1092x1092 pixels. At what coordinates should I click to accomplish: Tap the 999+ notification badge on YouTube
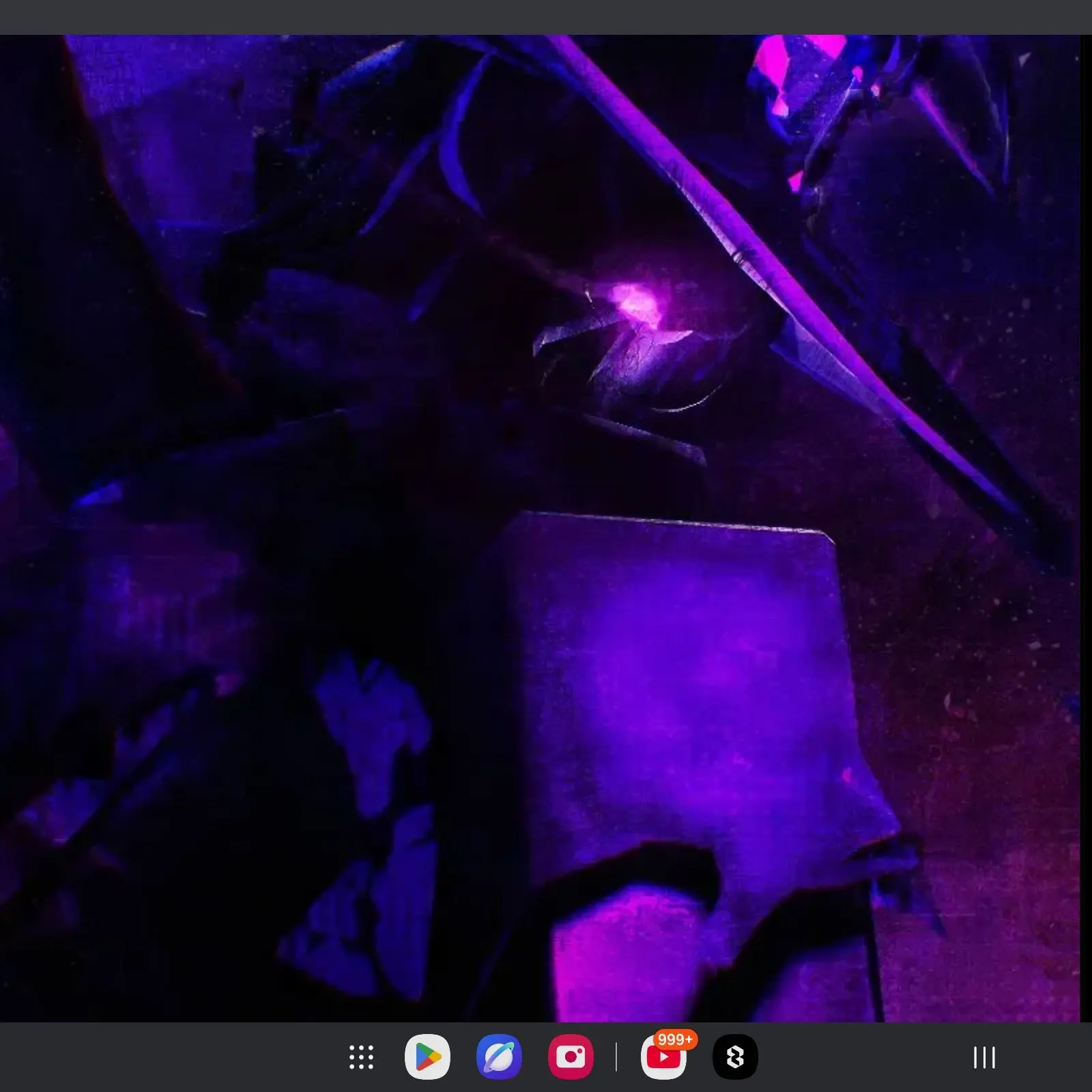675,1039
